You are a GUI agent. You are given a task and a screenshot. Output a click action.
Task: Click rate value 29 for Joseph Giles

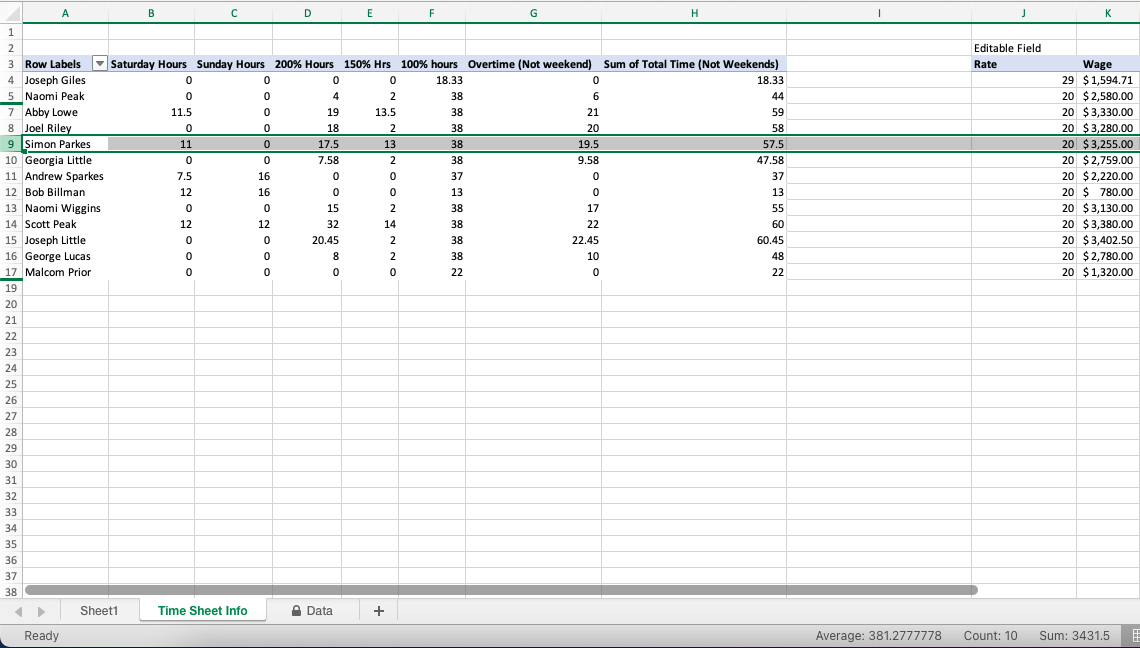1024,80
